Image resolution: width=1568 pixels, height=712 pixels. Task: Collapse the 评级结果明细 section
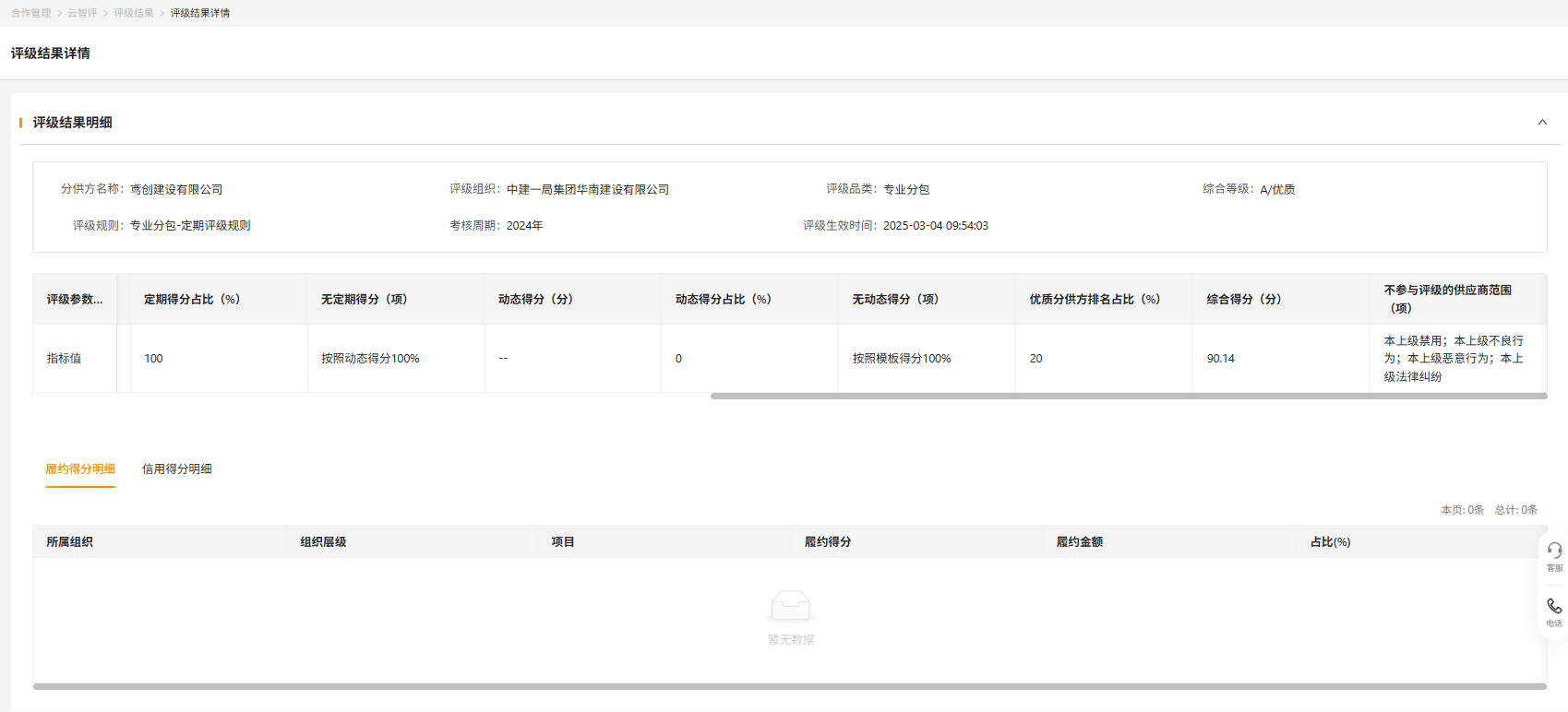[1542, 123]
